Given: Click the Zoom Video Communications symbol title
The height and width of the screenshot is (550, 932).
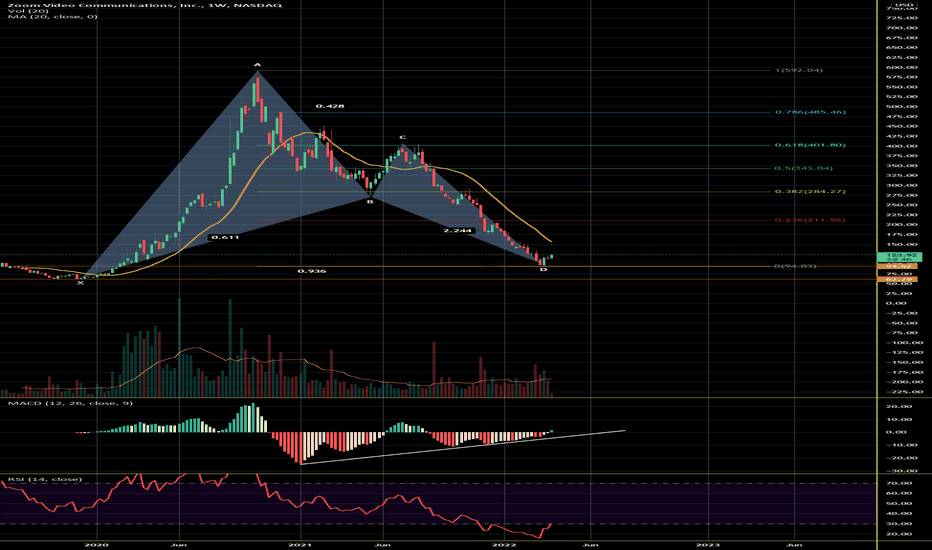Looking at the screenshot, I should [145, 5].
